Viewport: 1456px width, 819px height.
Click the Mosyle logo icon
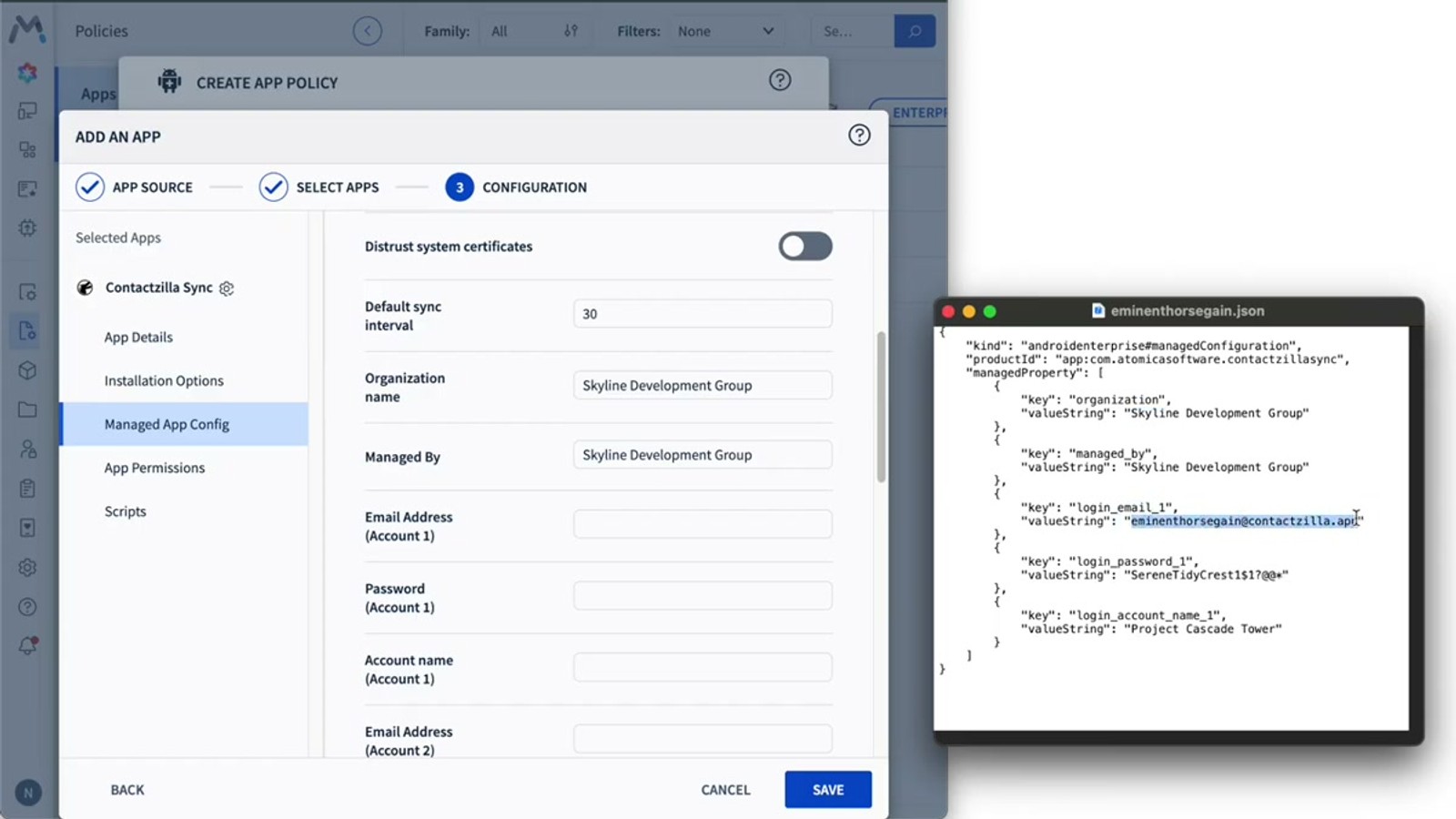27,29
